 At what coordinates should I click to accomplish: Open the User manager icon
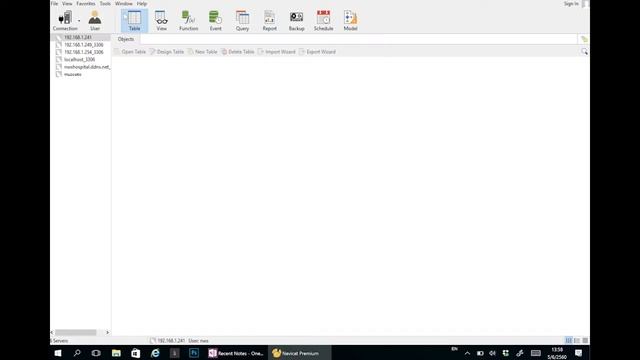coord(95,21)
